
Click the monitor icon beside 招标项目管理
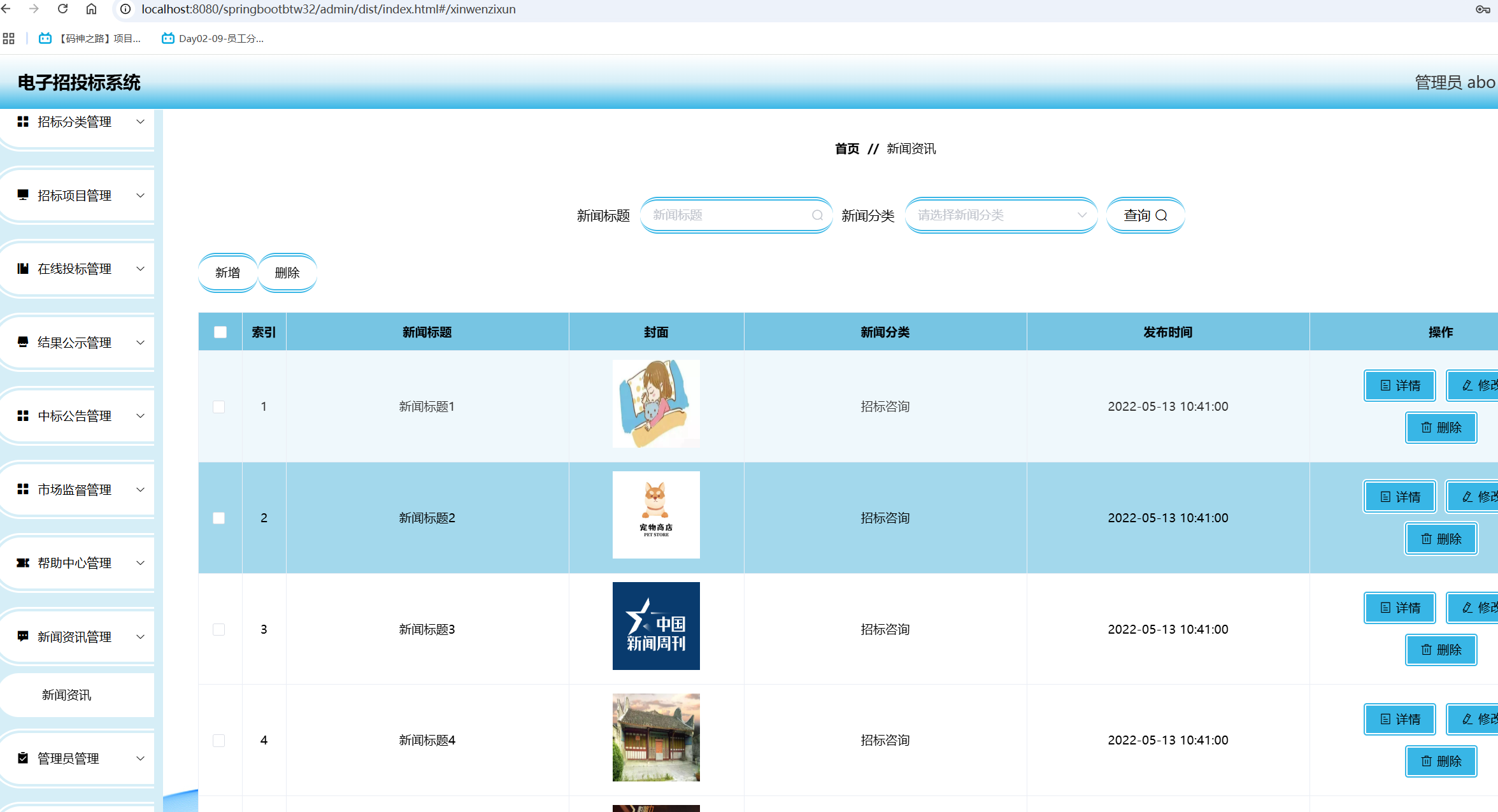tap(23, 195)
